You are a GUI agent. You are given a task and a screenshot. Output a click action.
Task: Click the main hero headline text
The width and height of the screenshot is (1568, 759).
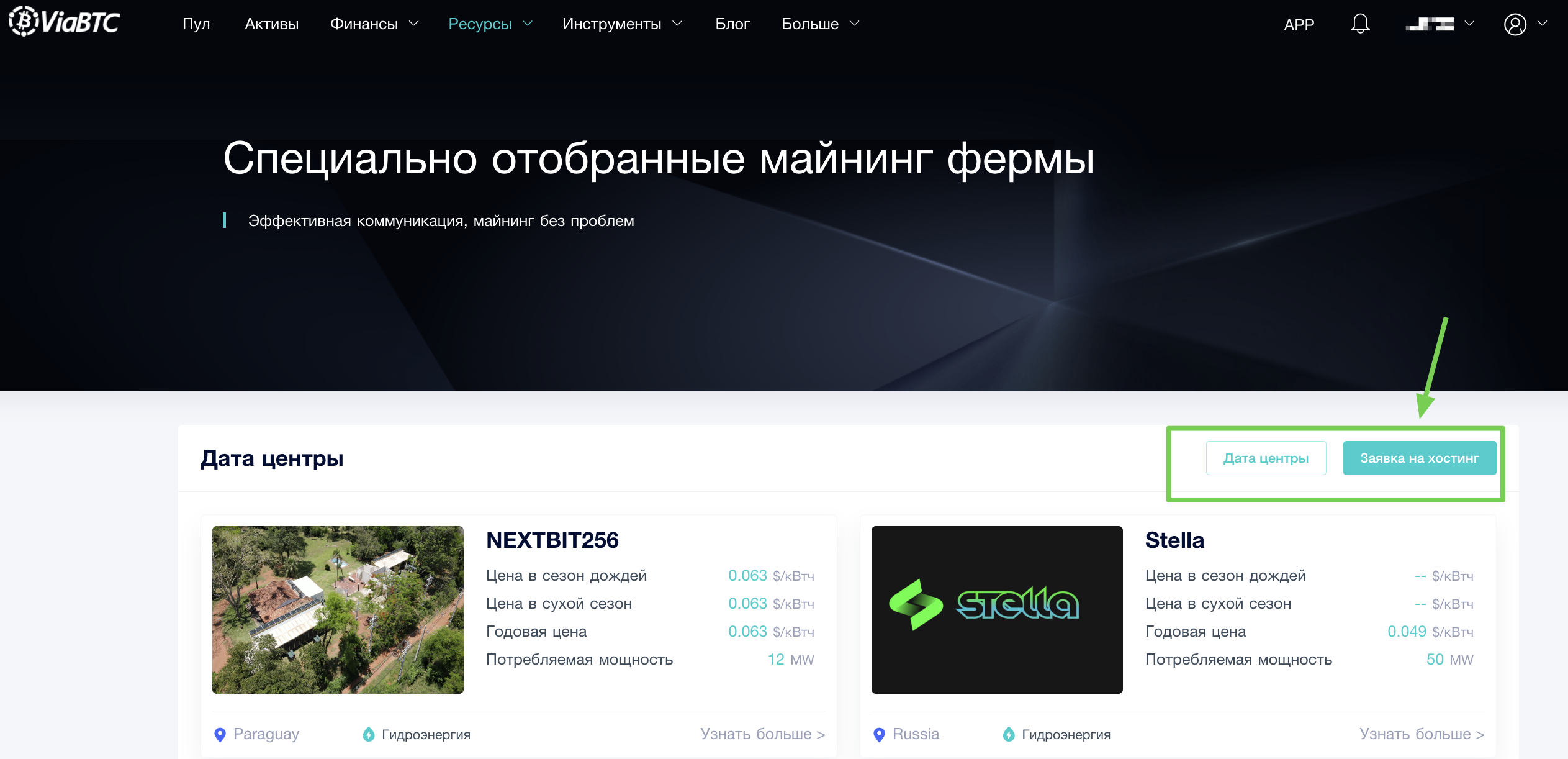(659, 158)
